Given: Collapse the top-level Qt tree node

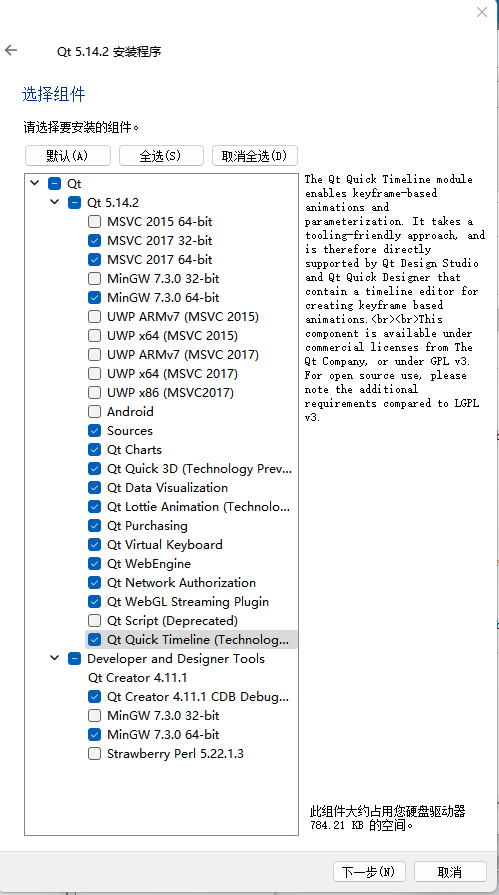Looking at the screenshot, I should pos(35,183).
